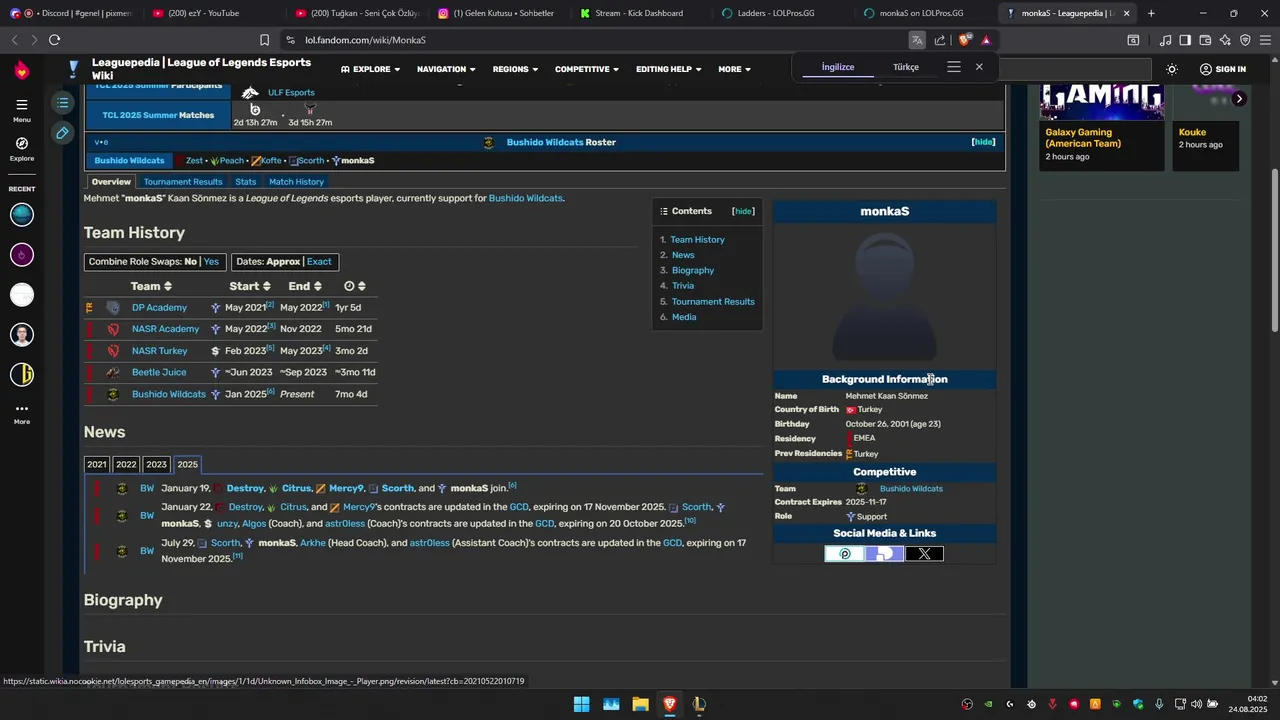
Task: Switch theme with the sun icon
Action: point(1172,69)
